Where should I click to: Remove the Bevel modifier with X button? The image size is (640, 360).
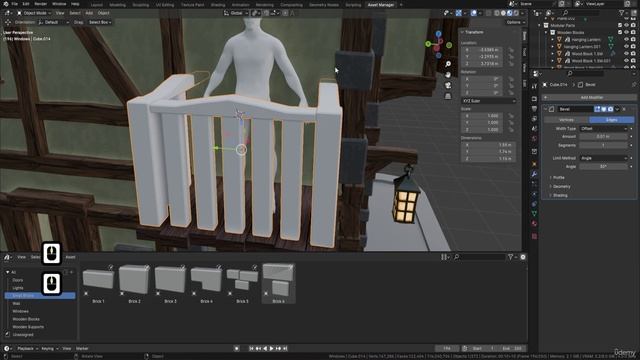coord(624,109)
